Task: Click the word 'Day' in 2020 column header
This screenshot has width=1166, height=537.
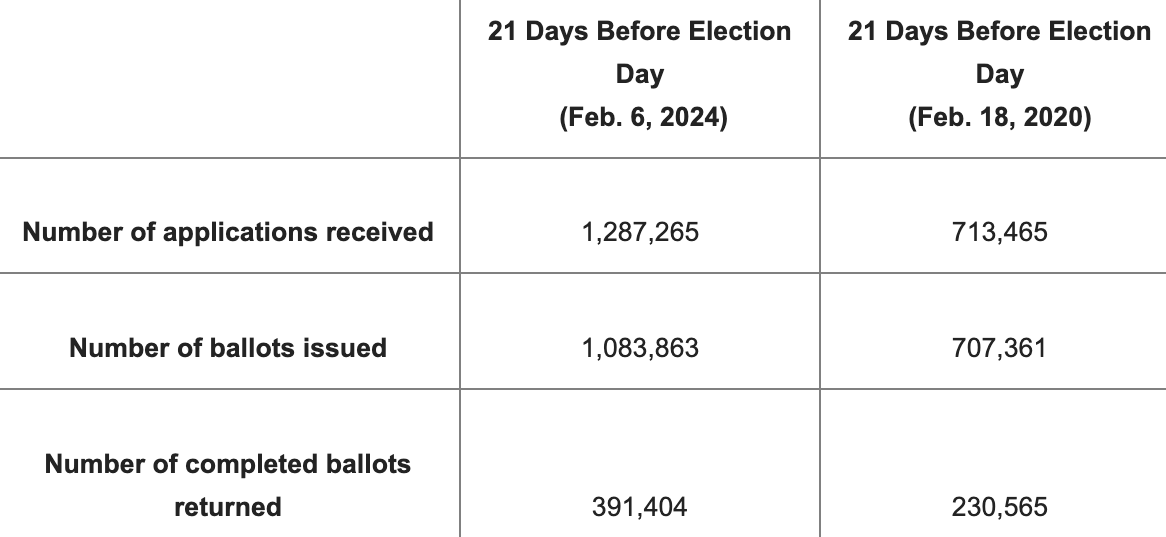Action: (x=999, y=74)
